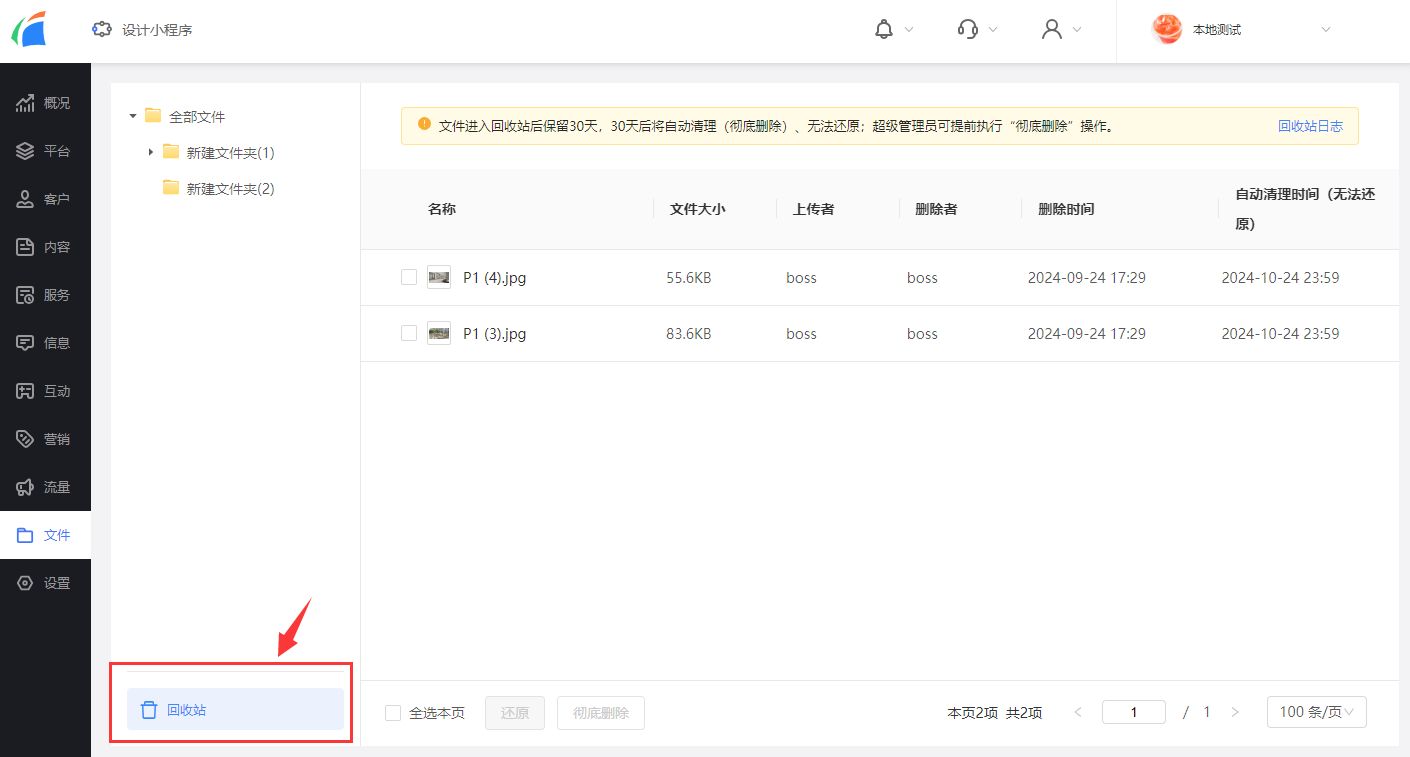Go to 概况 in the sidebar menu

(x=45, y=103)
